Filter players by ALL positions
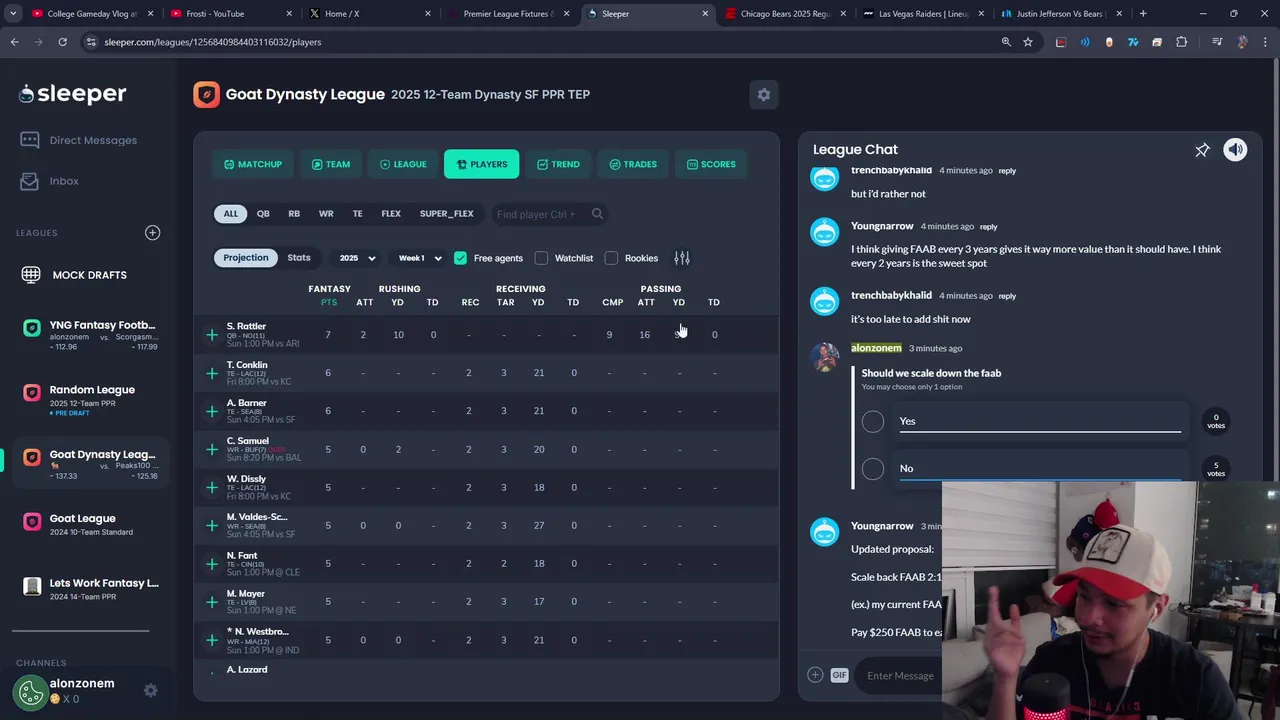Screen dimensions: 1280x720 [231, 214]
